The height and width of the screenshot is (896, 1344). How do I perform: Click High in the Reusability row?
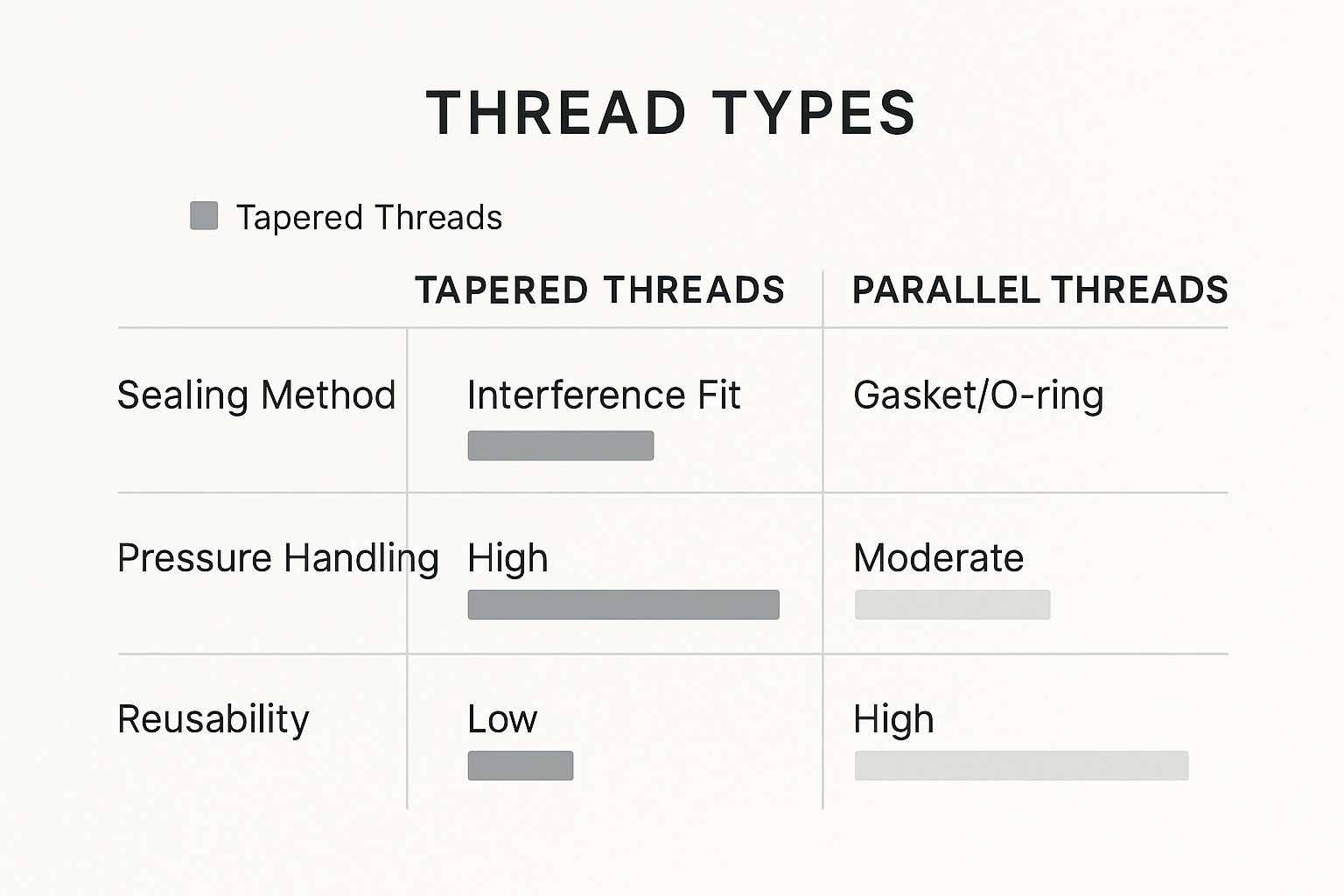893,719
